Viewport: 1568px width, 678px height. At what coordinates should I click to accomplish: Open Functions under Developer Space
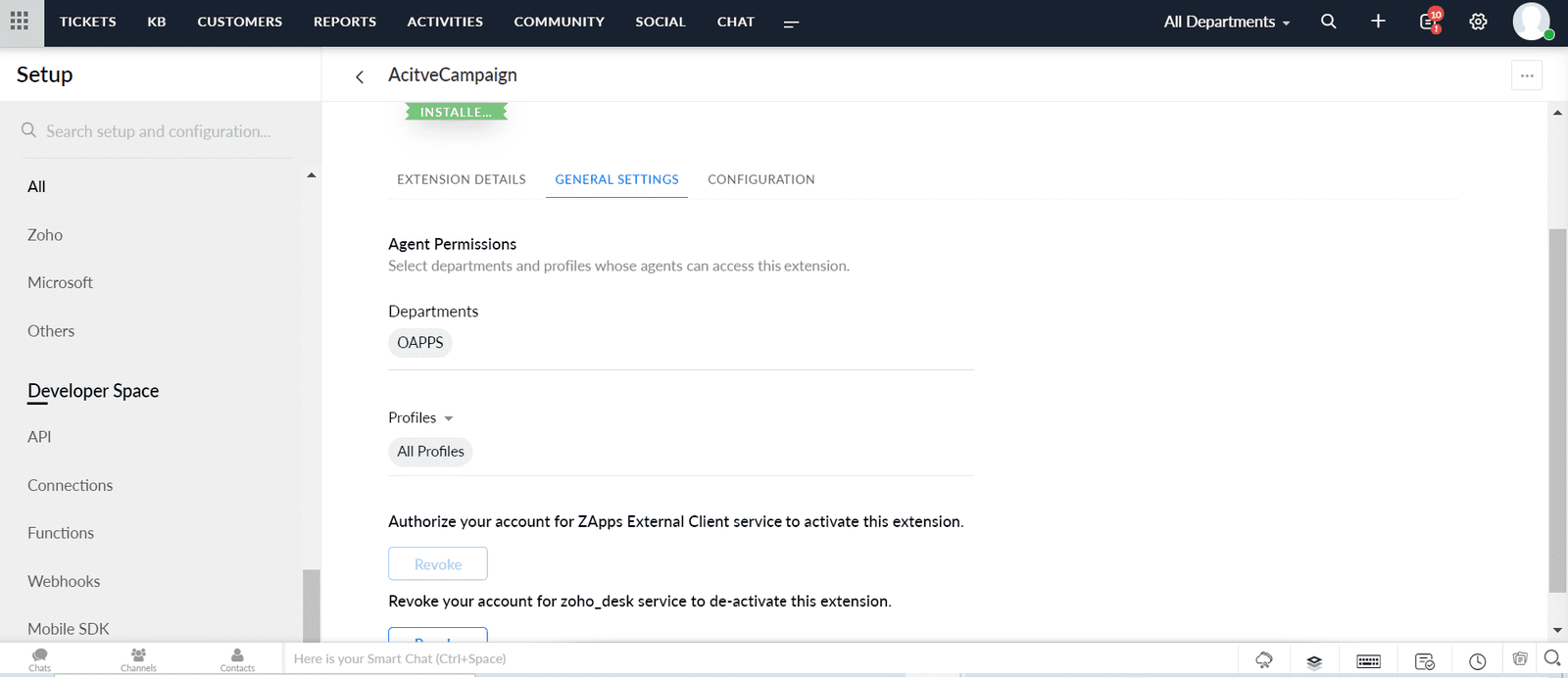click(x=61, y=533)
